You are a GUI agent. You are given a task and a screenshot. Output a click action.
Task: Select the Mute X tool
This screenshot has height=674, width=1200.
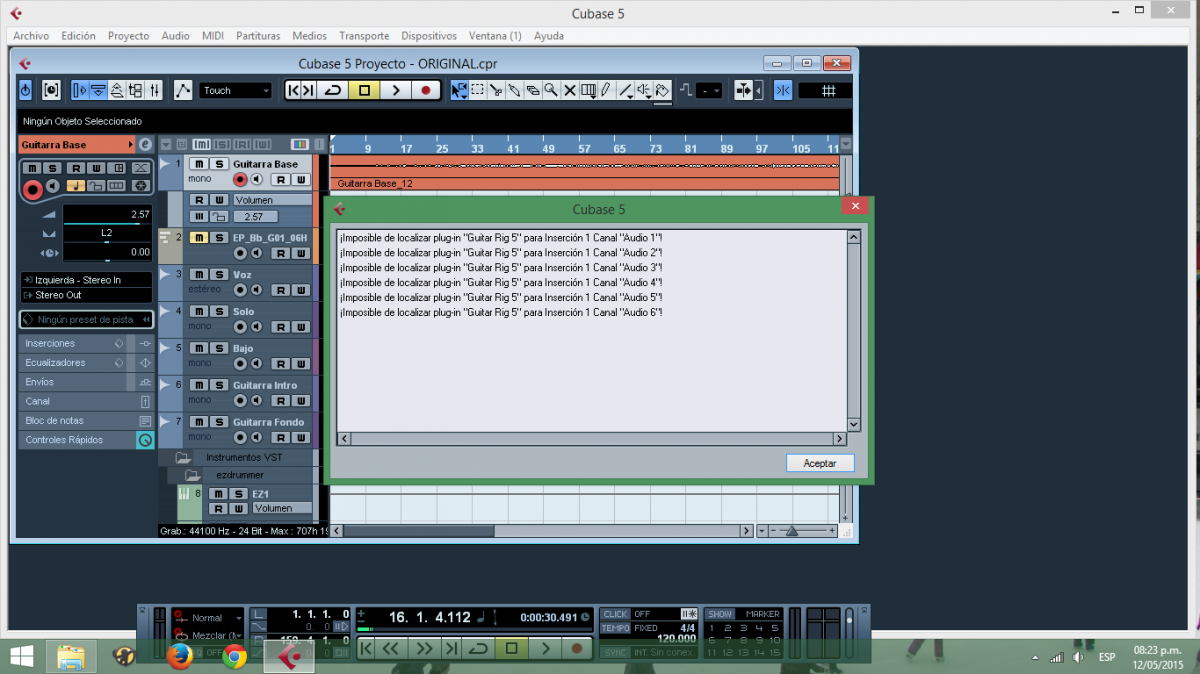click(569, 90)
